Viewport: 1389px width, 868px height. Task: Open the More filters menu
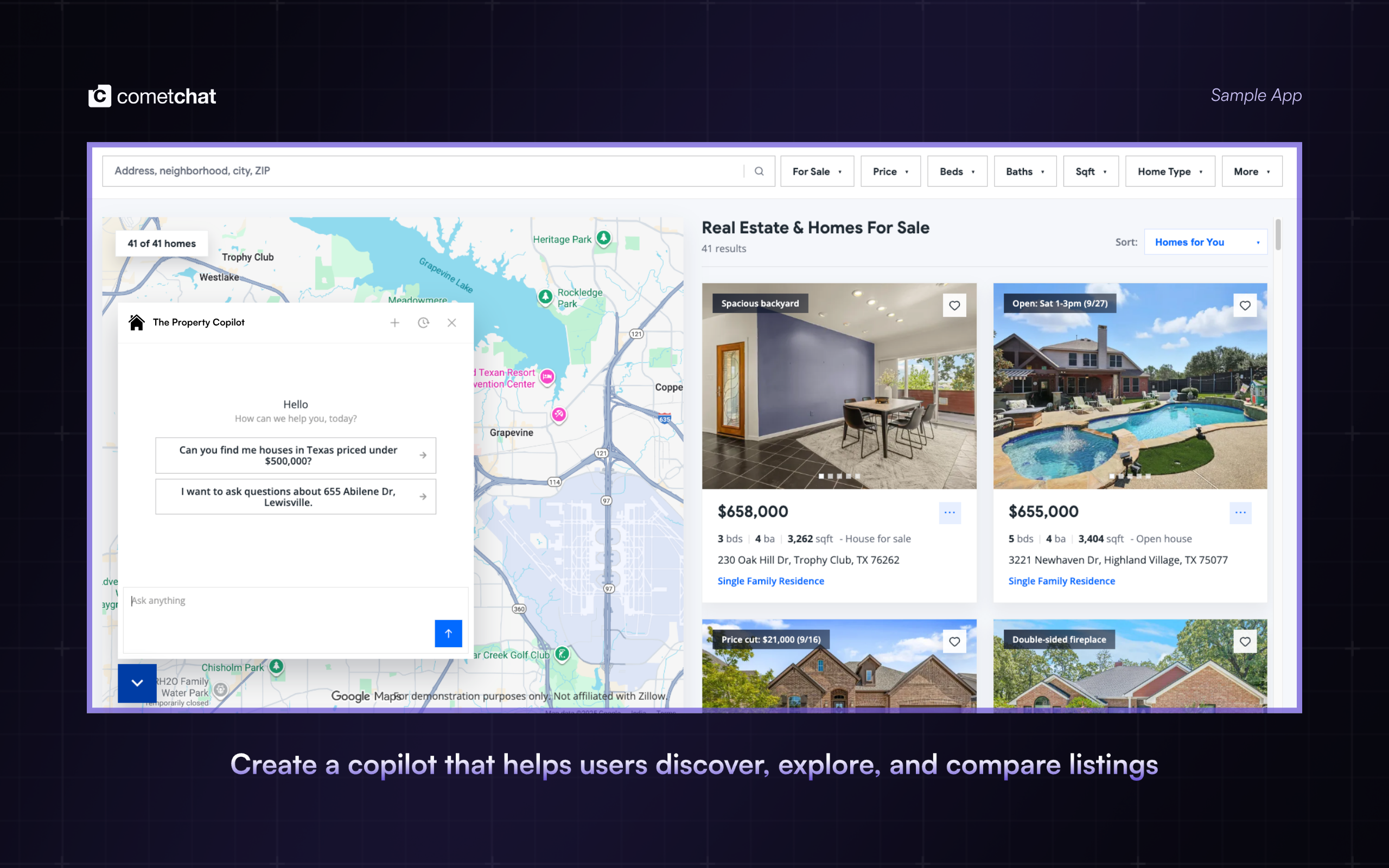click(1251, 170)
